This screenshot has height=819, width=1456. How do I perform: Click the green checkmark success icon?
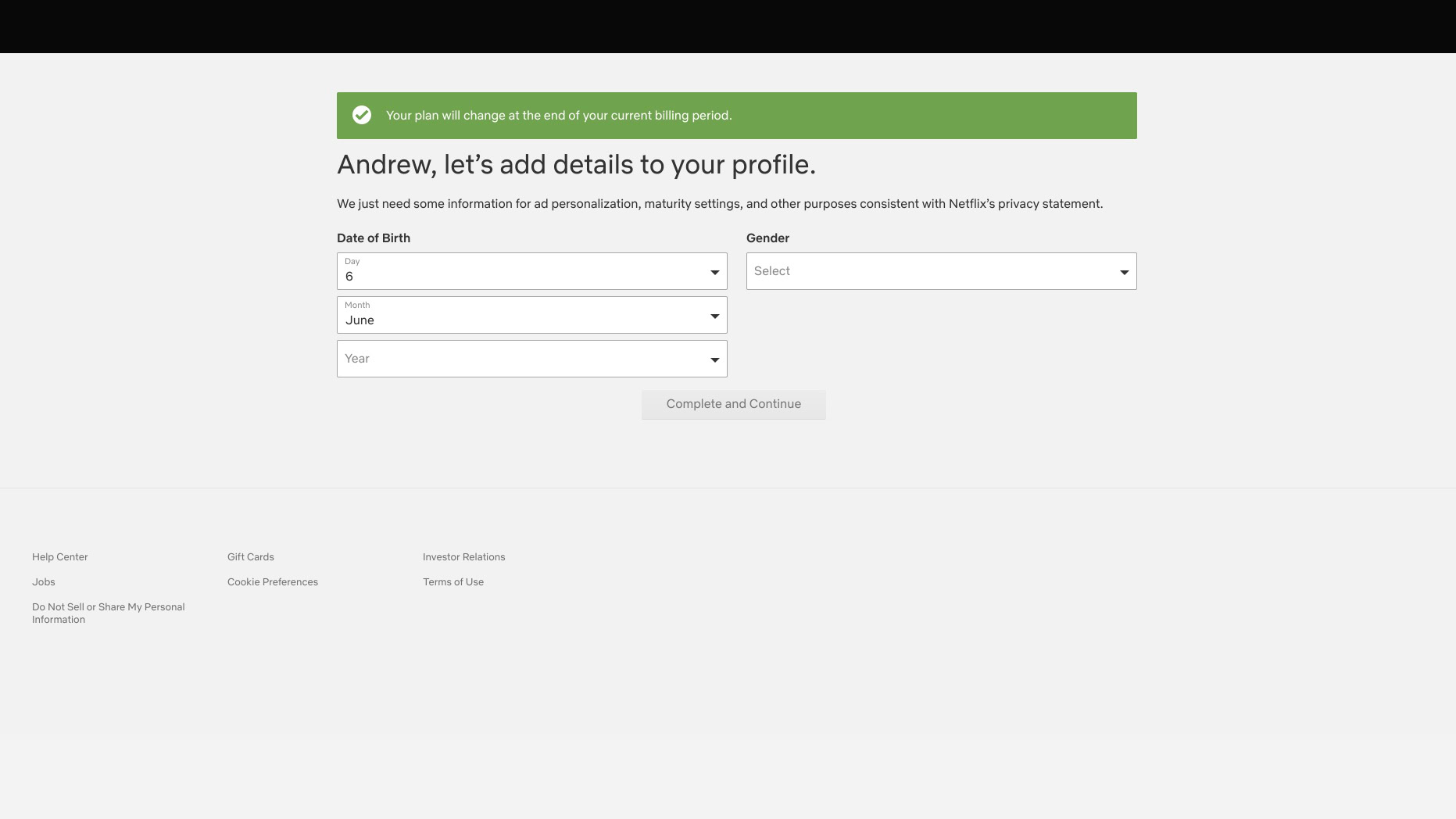tap(362, 116)
